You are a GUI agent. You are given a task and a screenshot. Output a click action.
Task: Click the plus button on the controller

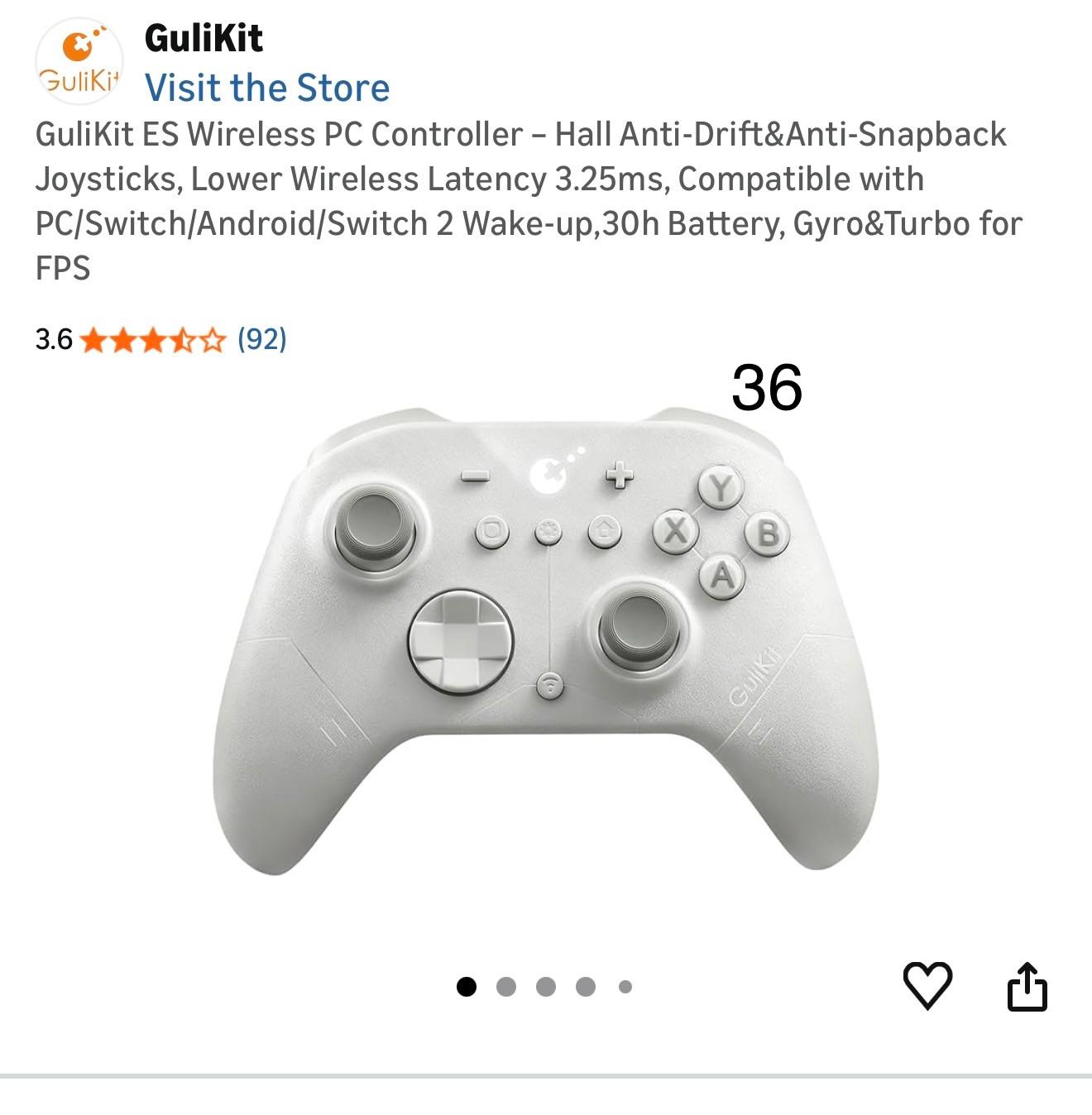(619, 475)
